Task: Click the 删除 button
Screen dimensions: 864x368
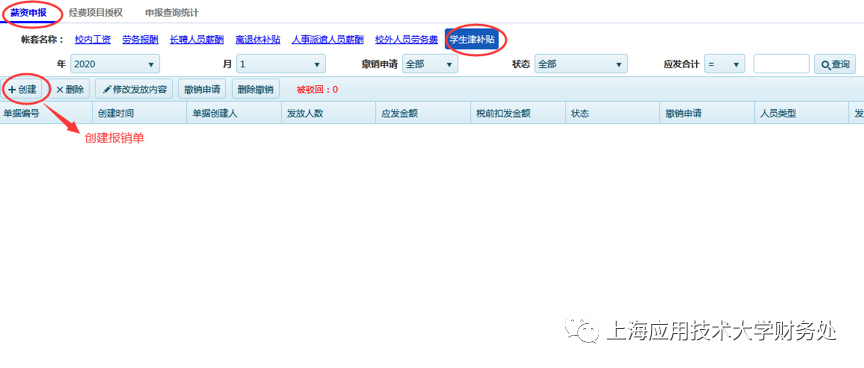Action: point(69,89)
